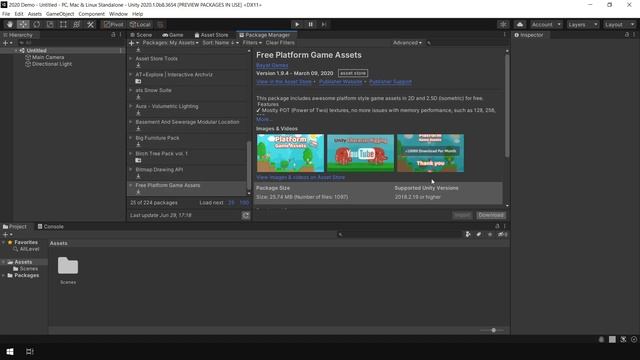This screenshot has width=640, height=360.
Task: Refresh the package list
Action: [x=245, y=215]
